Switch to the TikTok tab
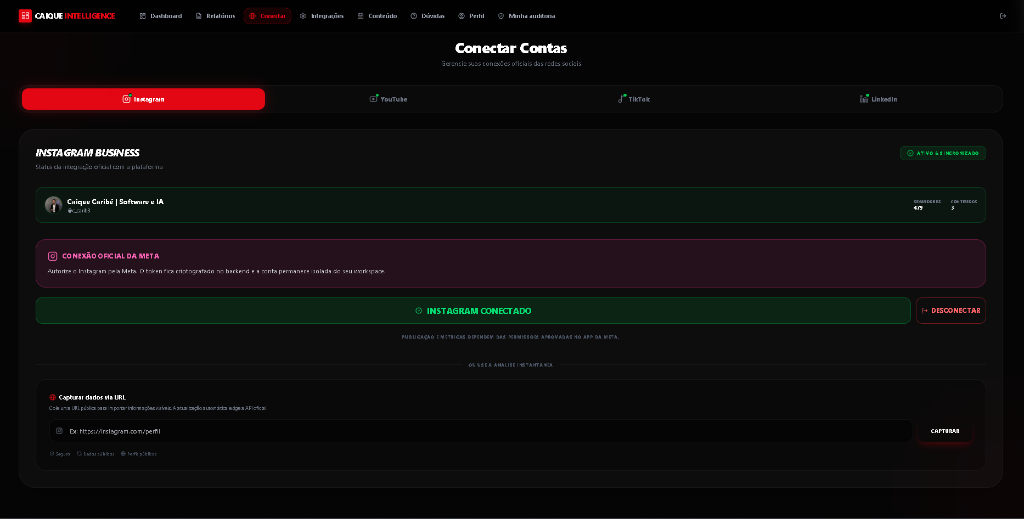This screenshot has height=519, width=1024. coord(634,99)
